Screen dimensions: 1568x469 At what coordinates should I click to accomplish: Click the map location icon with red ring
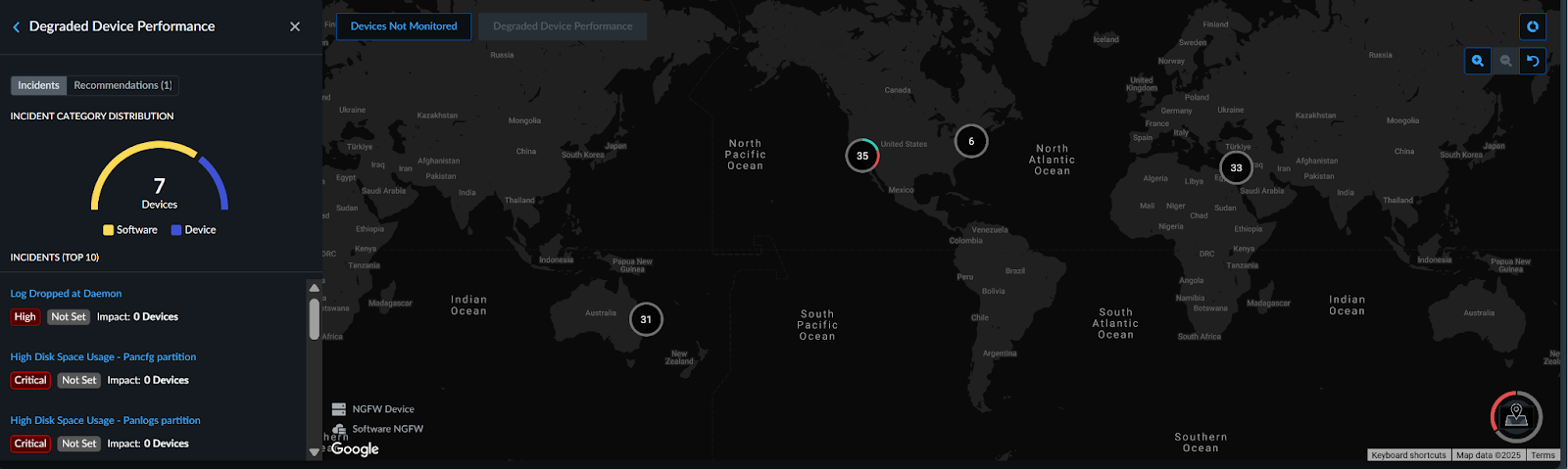1516,416
